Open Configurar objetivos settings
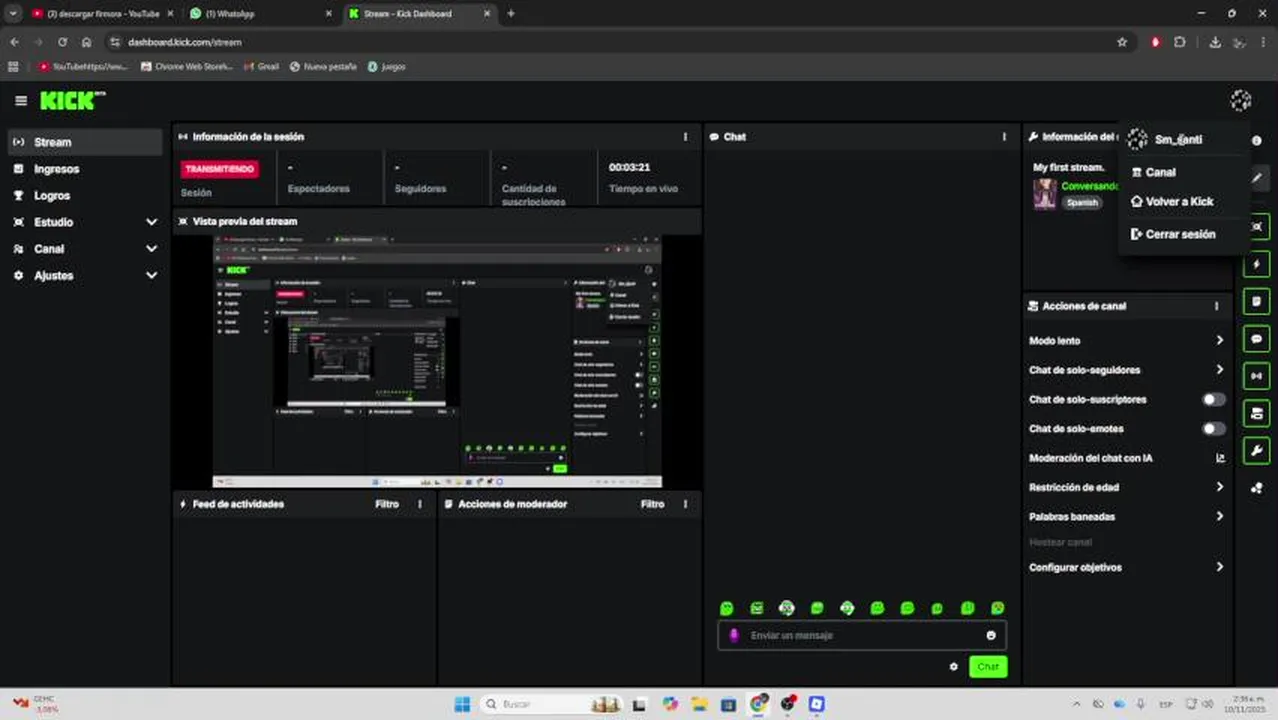1278x720 pixels. click(1126, 567)
